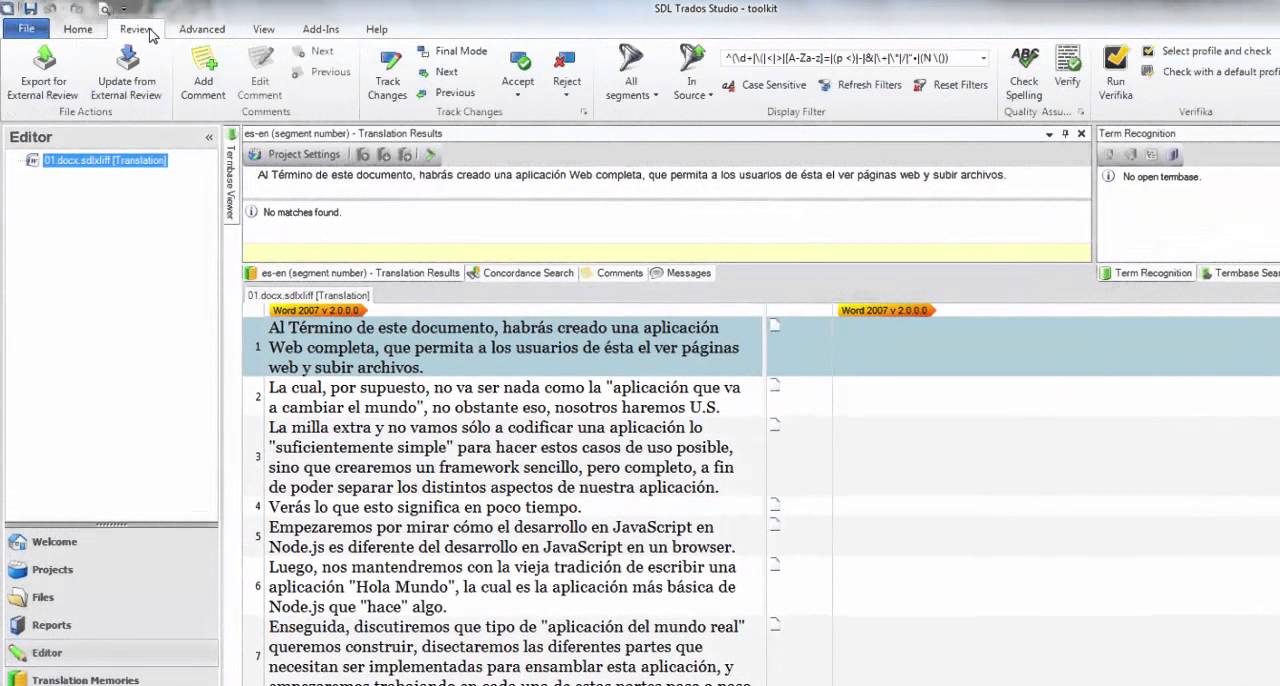
Task: Collapse the Editor navigation pane
Action: pyautogui.click(x=209, y=138)
